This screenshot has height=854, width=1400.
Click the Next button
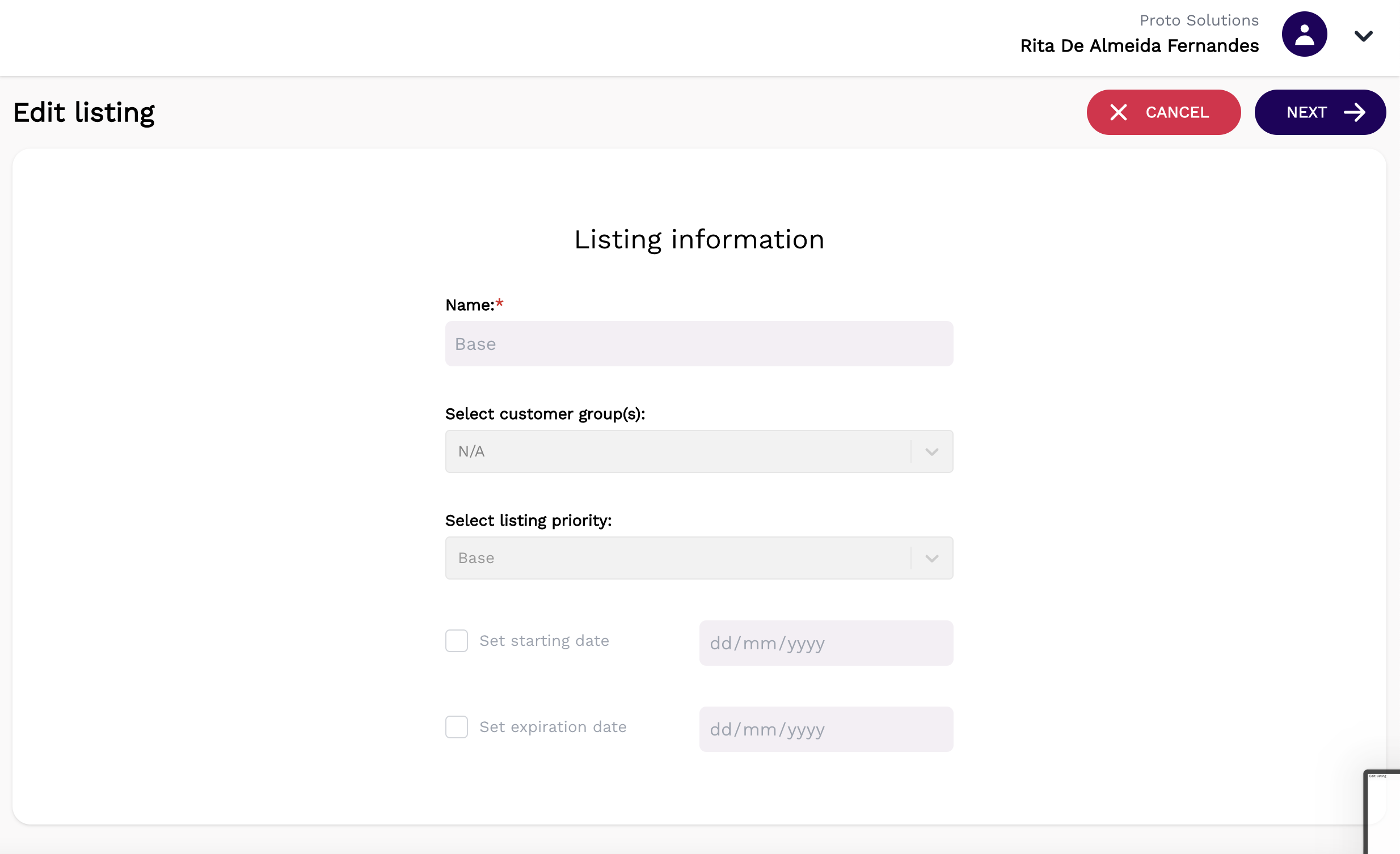point(1319,112)
